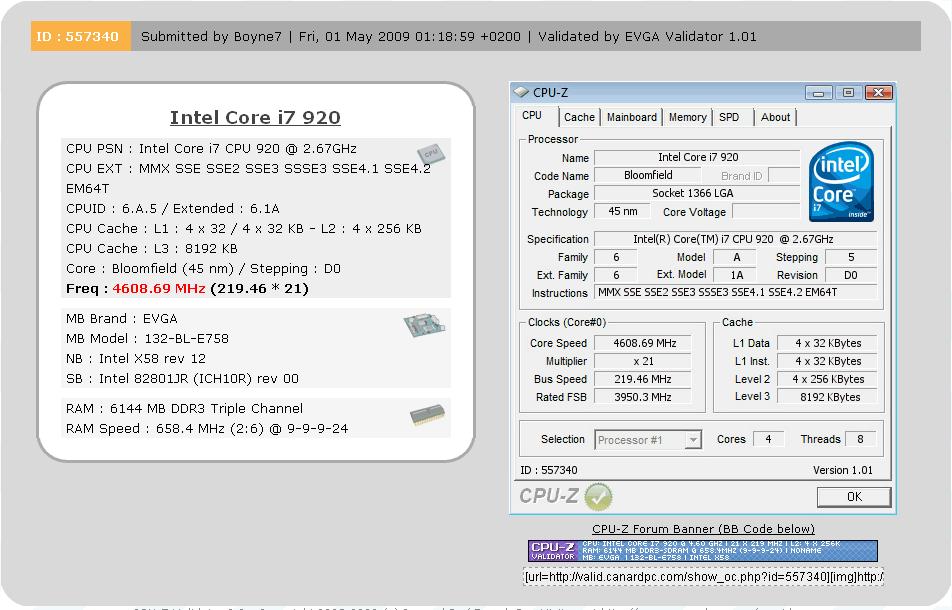The image size is (952, 610).
Task: Click the CPU-Z title bar icon
Action: [x=521, y=92]
